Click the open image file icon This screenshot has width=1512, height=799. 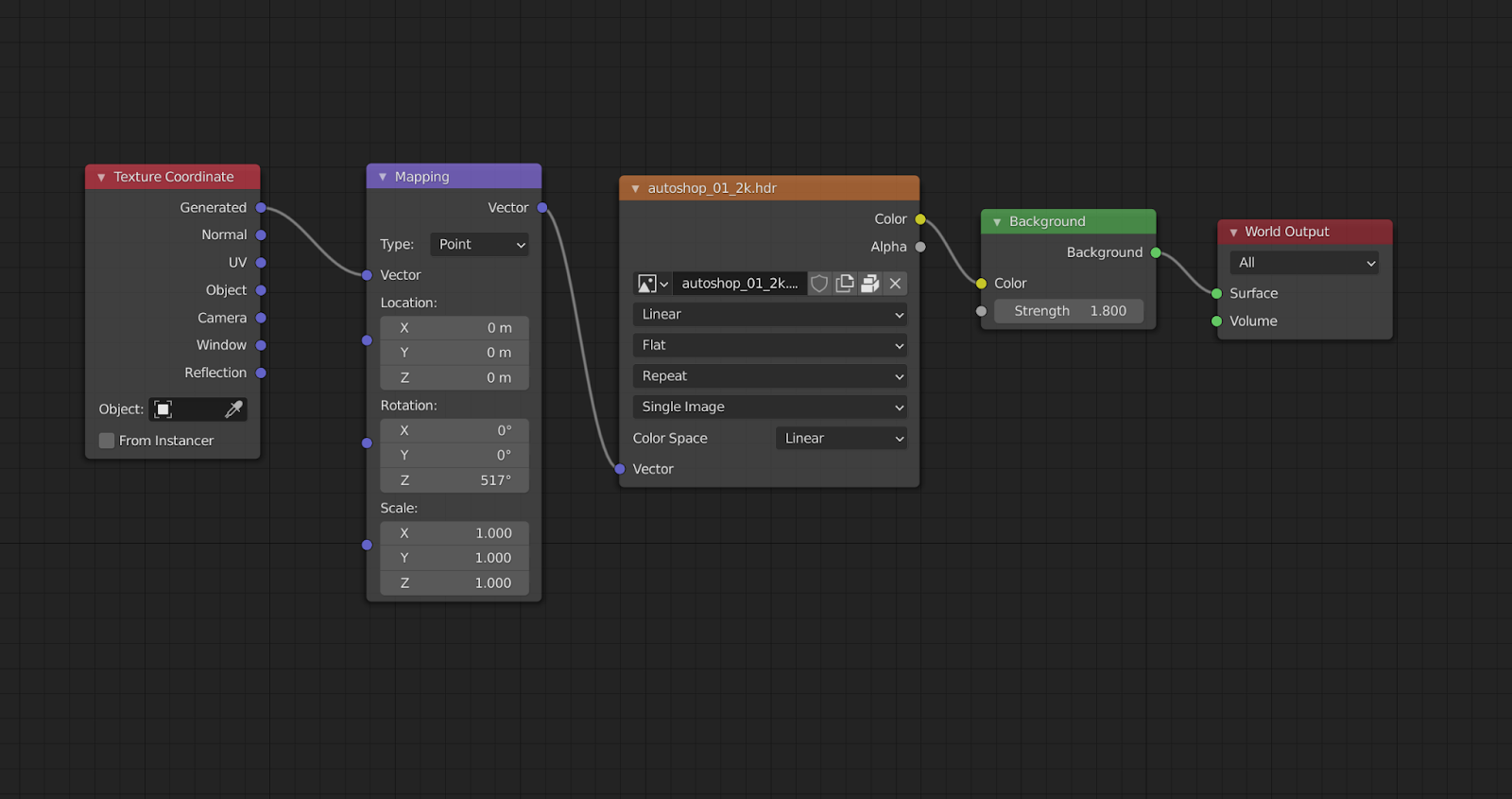(870, 284)
